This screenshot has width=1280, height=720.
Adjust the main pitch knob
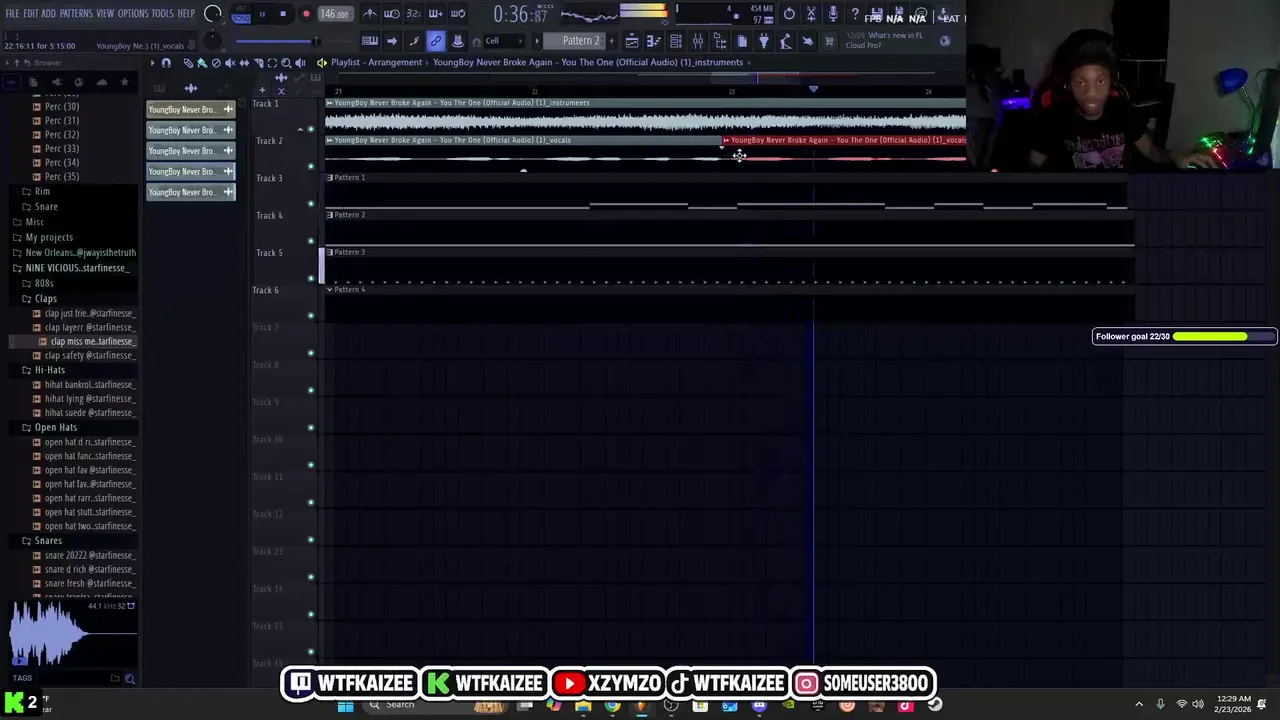click(x=211, y=41)
